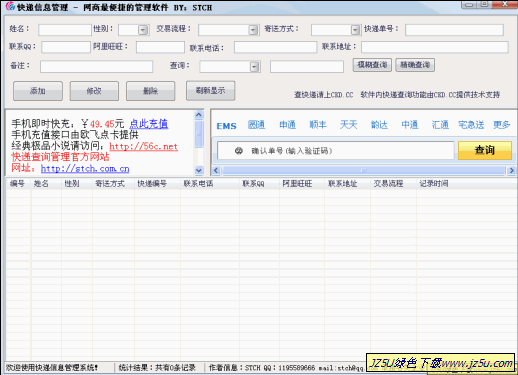Open the http://stch.com.cn link
This screenshot has height=375, width=518.
85,169
